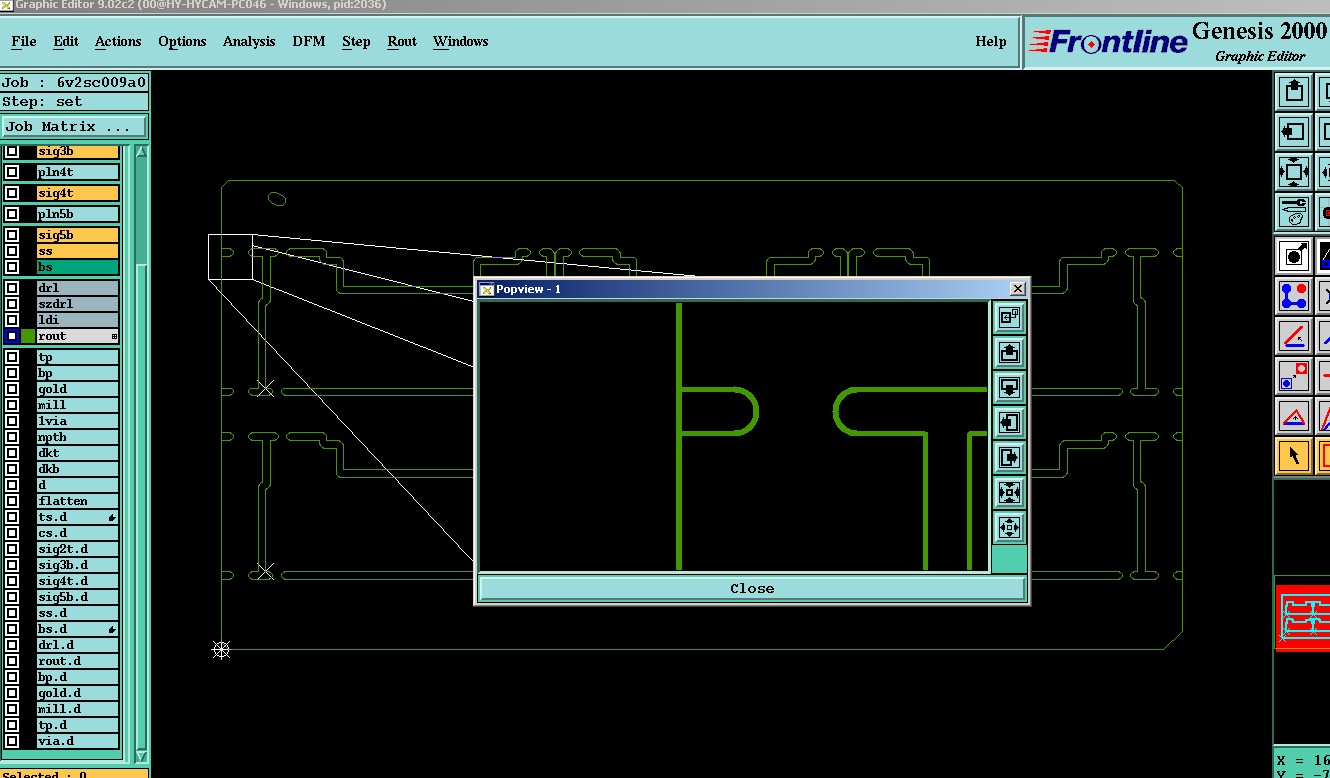
Task: Open display settings wrench-and-palette icon
Action: point(1294,211)
